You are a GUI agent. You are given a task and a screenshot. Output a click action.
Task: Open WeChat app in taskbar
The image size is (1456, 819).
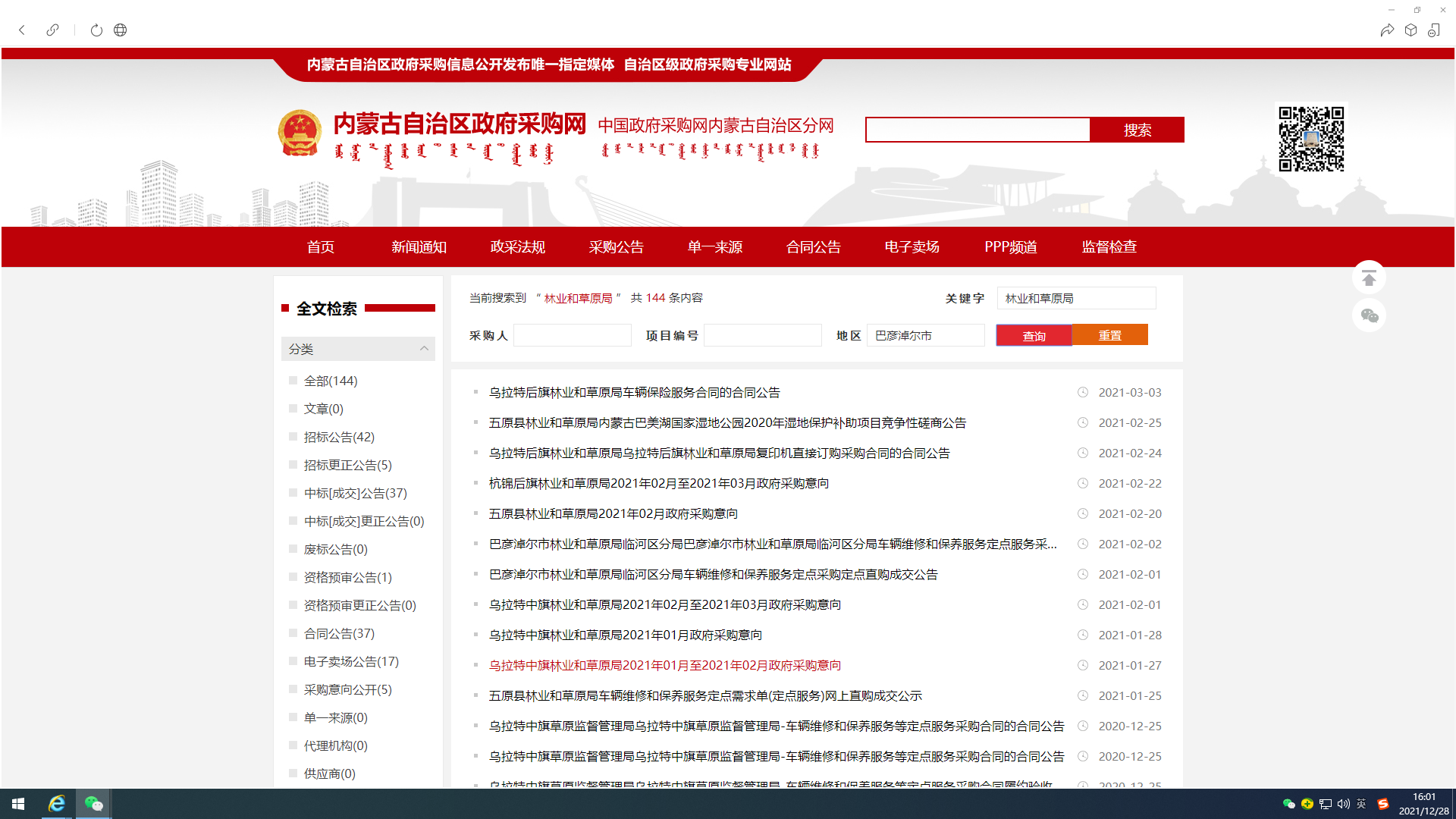(x=93, y=804)
